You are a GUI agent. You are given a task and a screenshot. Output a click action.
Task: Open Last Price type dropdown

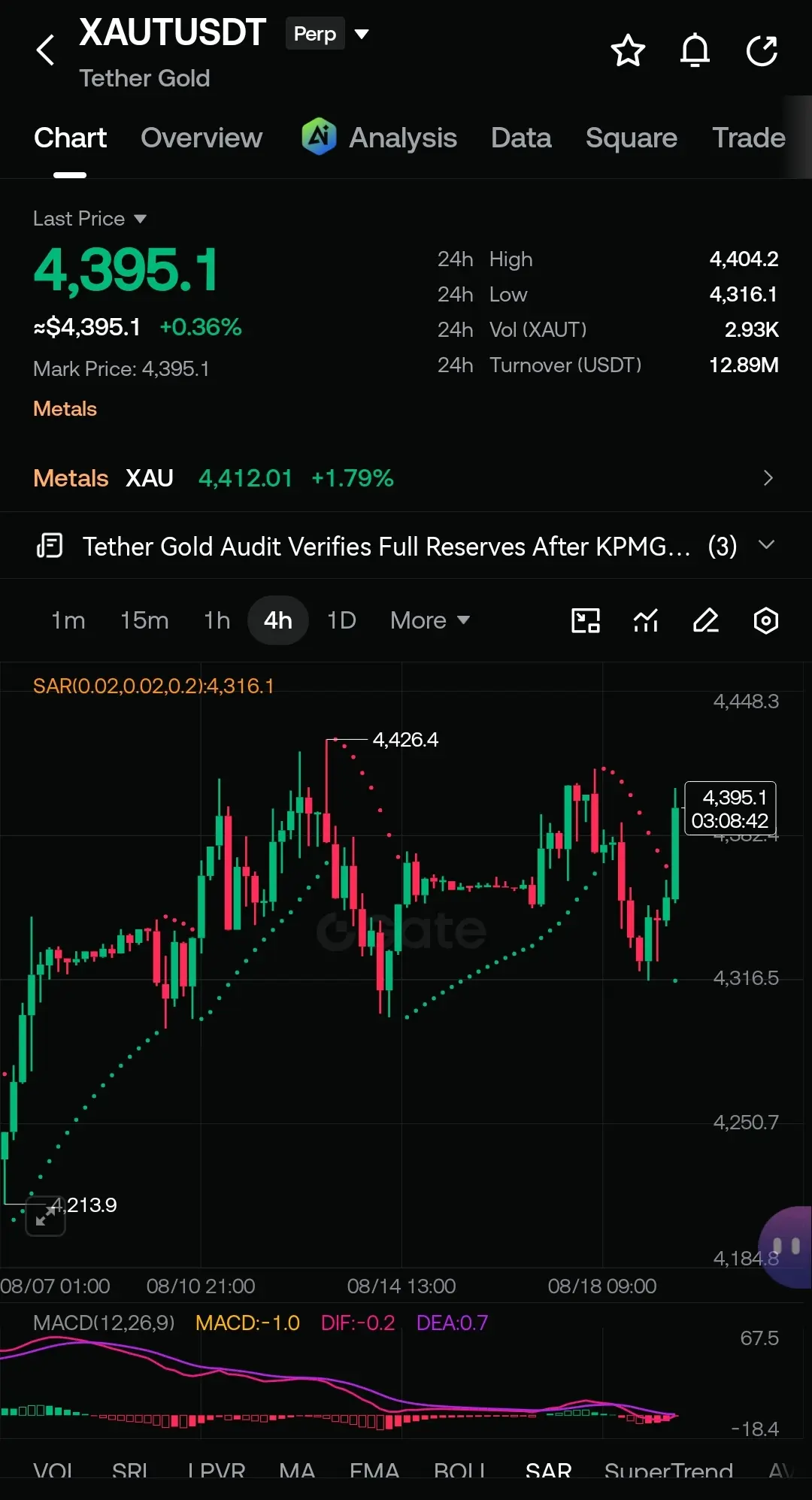(x=140, y=219)
